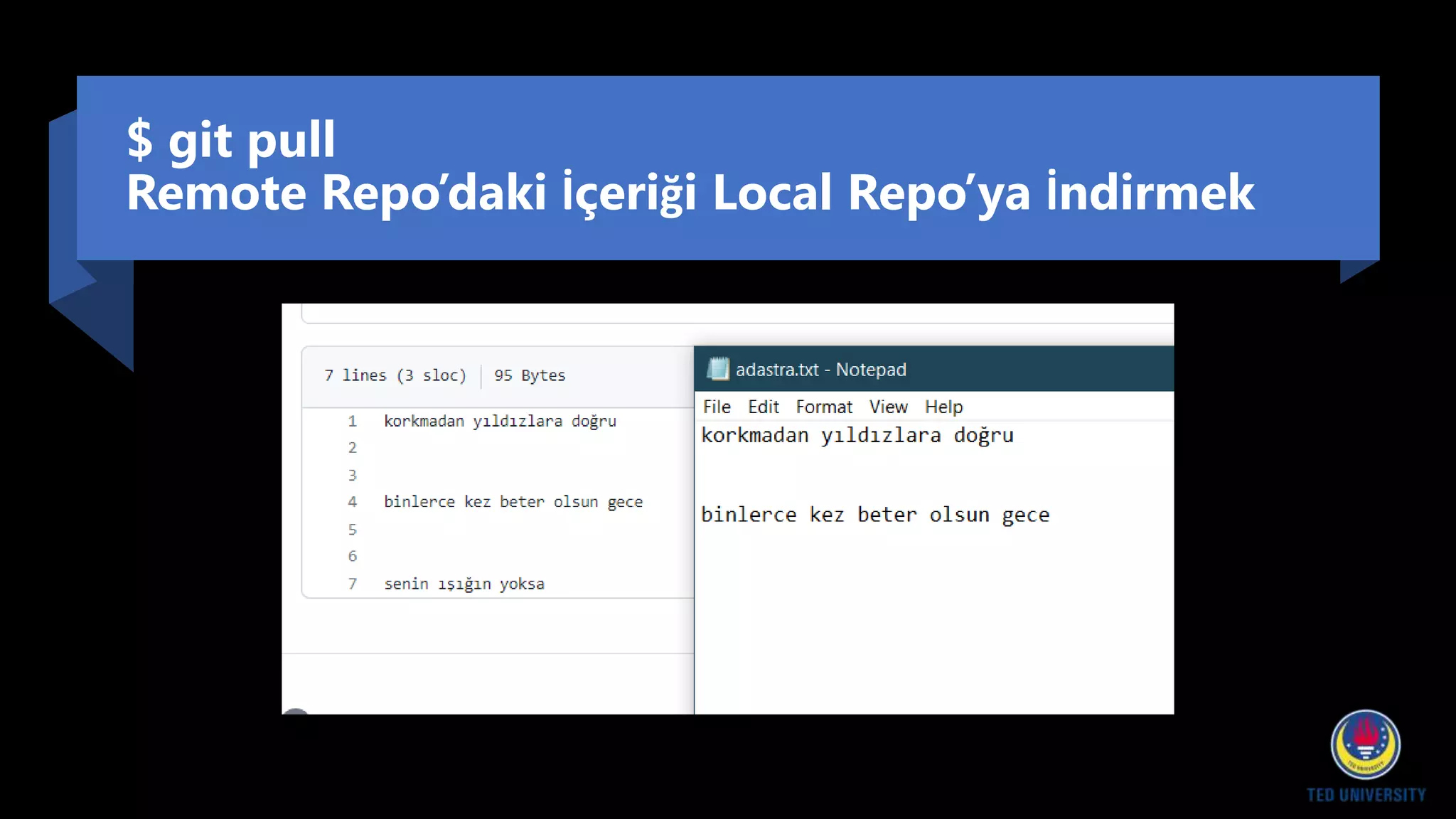Click the Notepad app icon in title bar
The height and width of the screenshot is (819, 1456).
coord(718,369)
